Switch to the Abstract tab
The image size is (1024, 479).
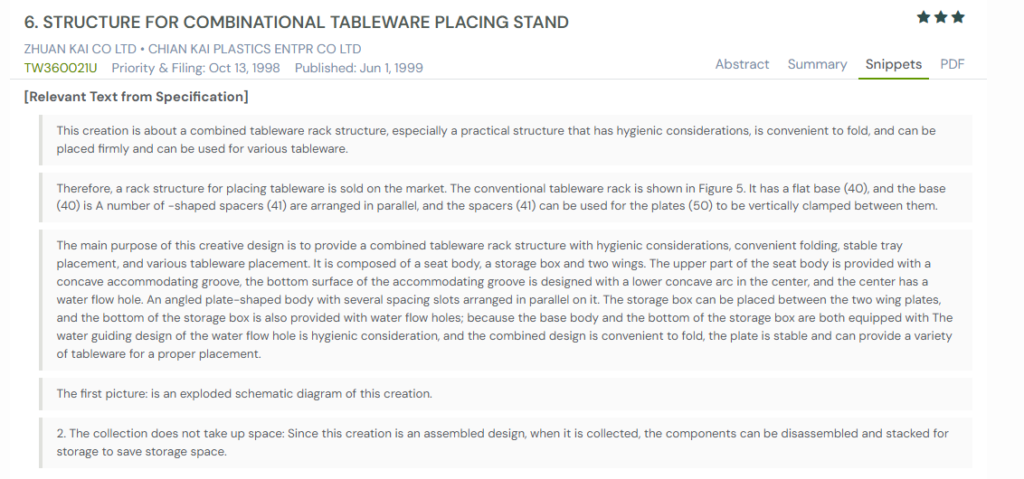coord(742,64)
